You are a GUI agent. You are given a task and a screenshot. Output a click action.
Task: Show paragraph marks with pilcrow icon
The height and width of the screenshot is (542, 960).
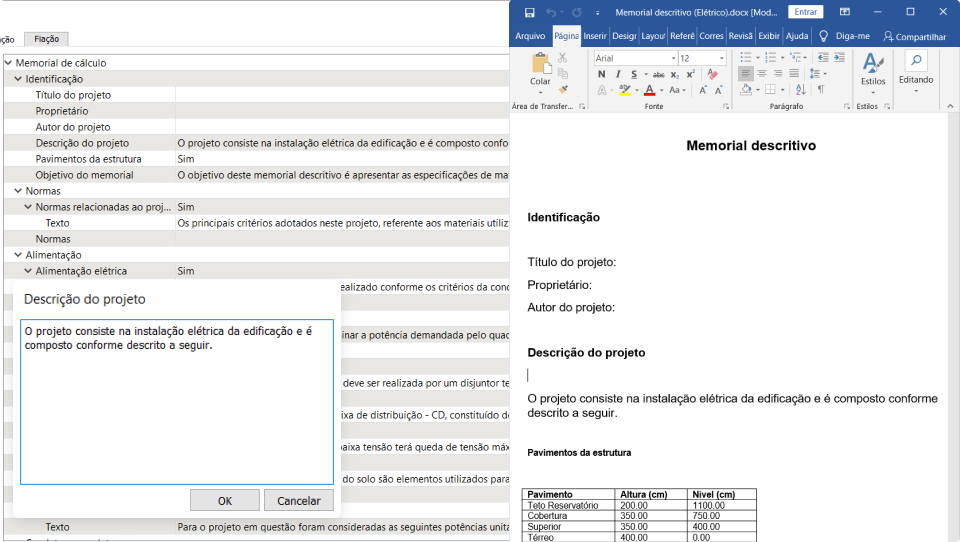pos(821,90)
